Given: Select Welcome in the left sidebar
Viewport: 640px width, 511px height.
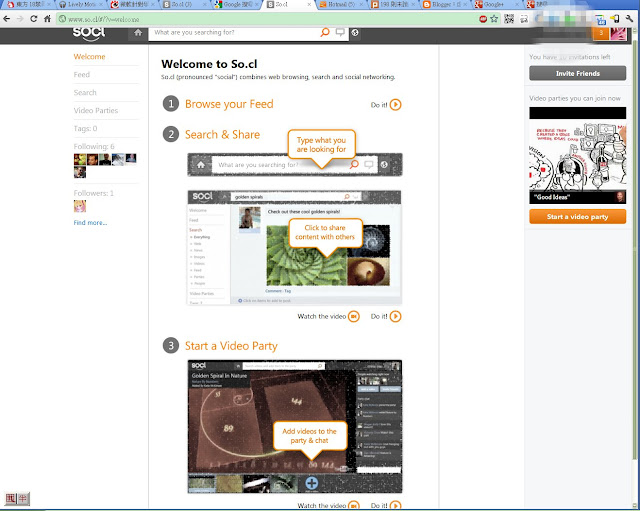Looking at the screenshot, I should pyautogui.click(x=89, y=57).
